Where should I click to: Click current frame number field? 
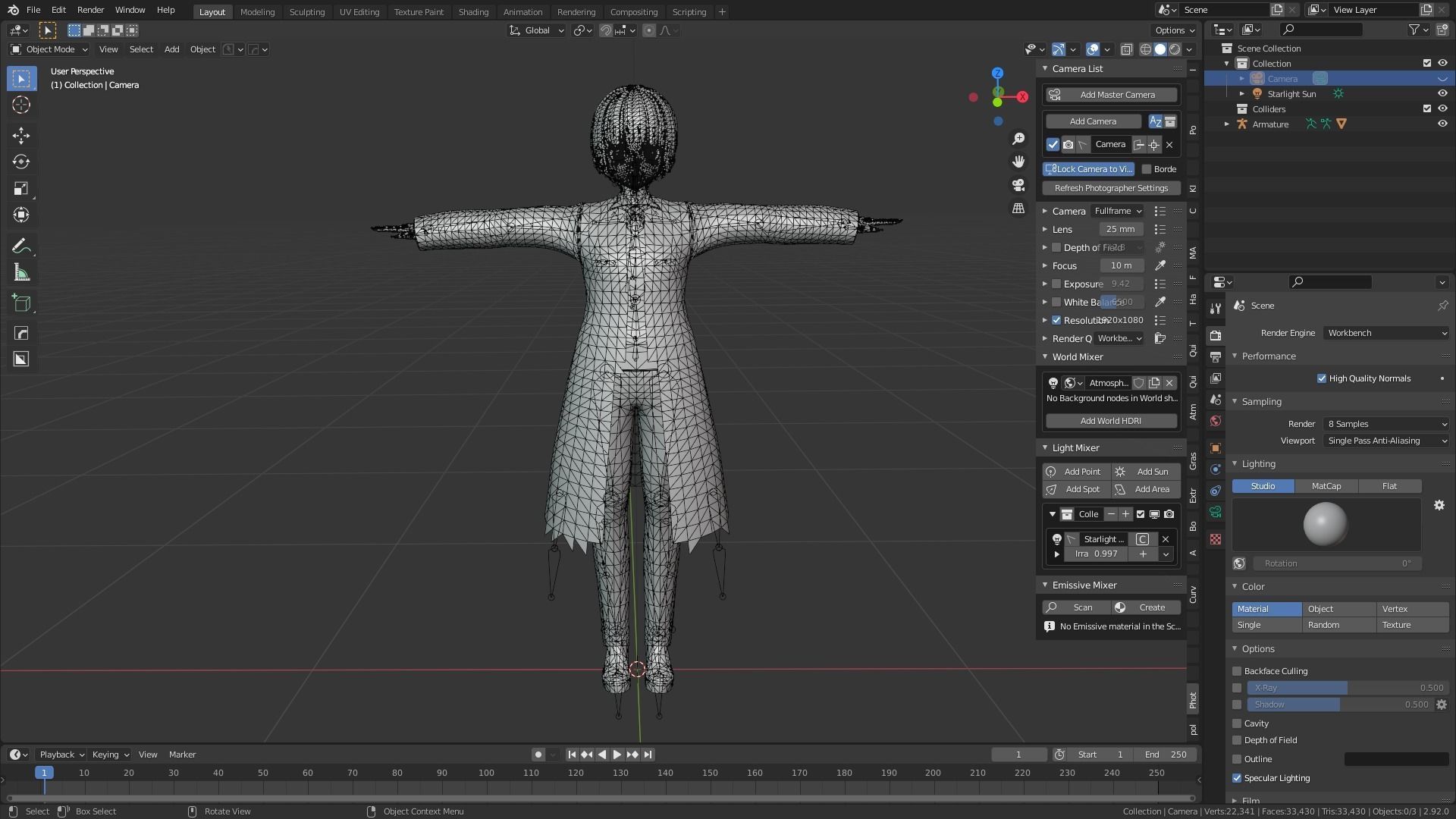point(1018,755)
